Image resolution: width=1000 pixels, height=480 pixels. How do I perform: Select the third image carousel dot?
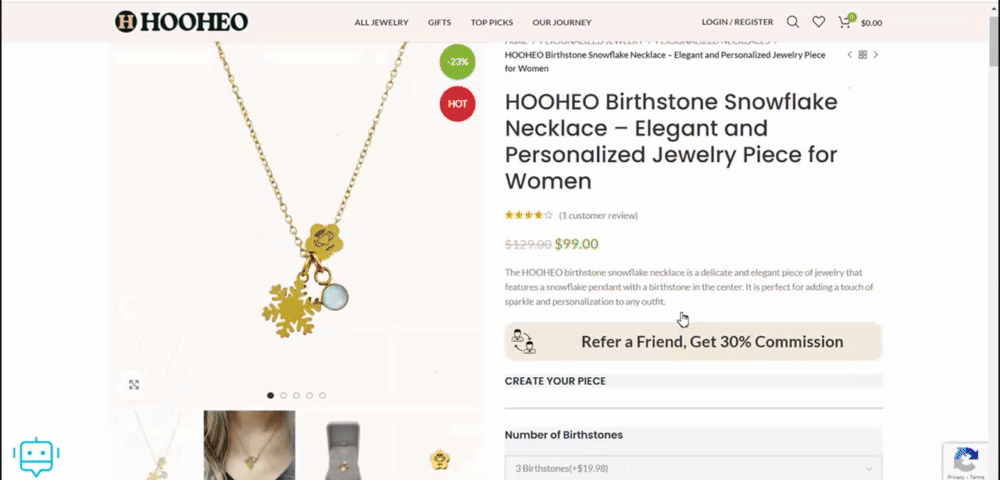[x=297, y=395]
